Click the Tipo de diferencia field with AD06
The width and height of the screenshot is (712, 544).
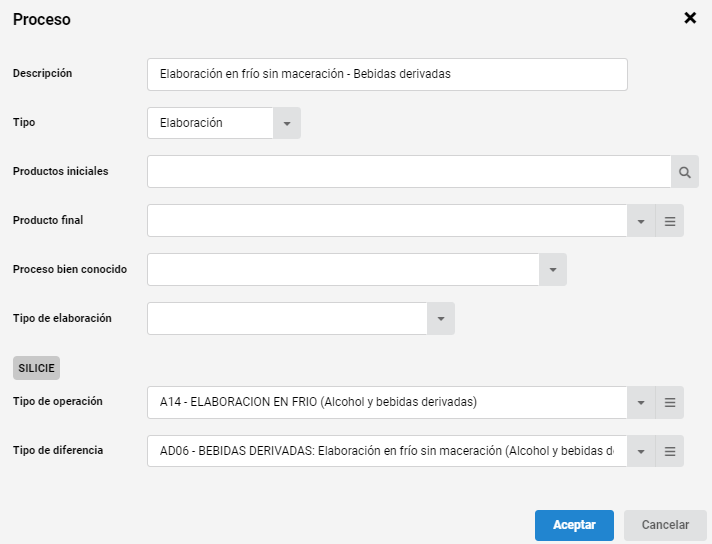pyautogui.click(x=387, y=451)
